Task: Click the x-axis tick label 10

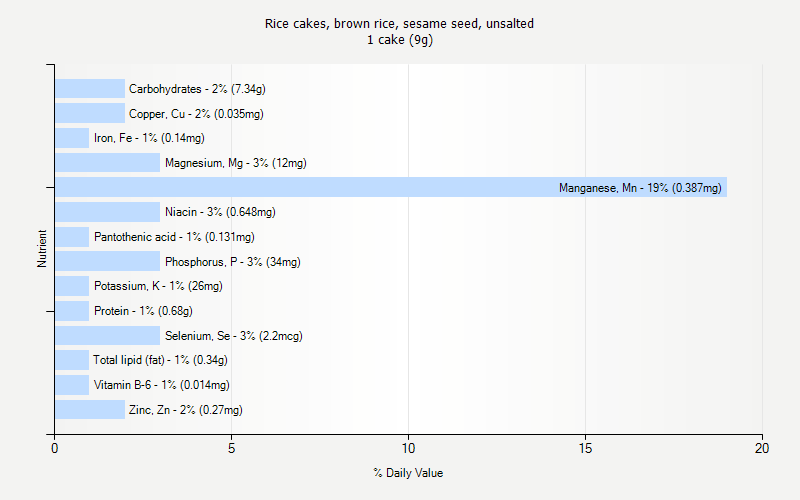Action: coord(408,448)
